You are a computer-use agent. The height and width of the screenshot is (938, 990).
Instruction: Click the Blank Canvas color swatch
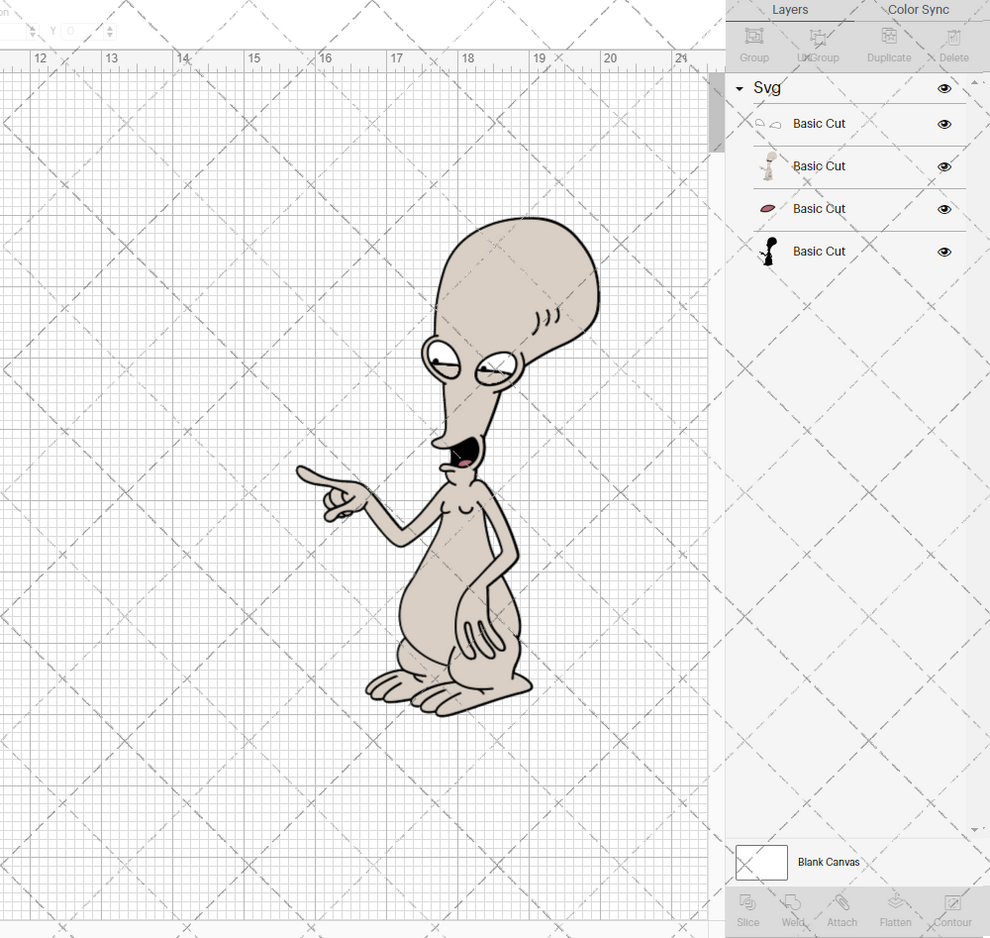click(x=761, y=862)
